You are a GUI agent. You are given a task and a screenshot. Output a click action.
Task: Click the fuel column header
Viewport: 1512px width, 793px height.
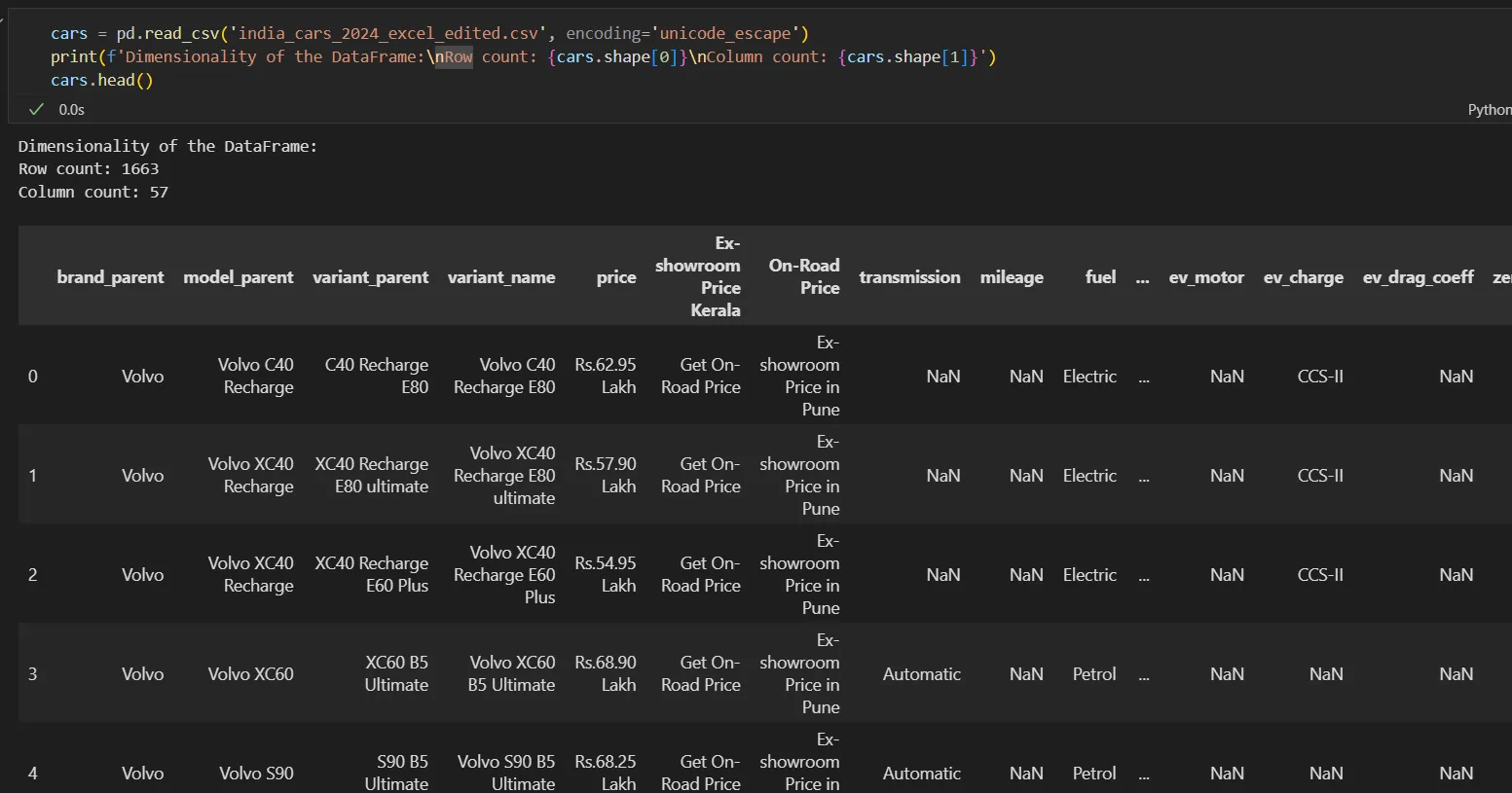(1100, 276)
